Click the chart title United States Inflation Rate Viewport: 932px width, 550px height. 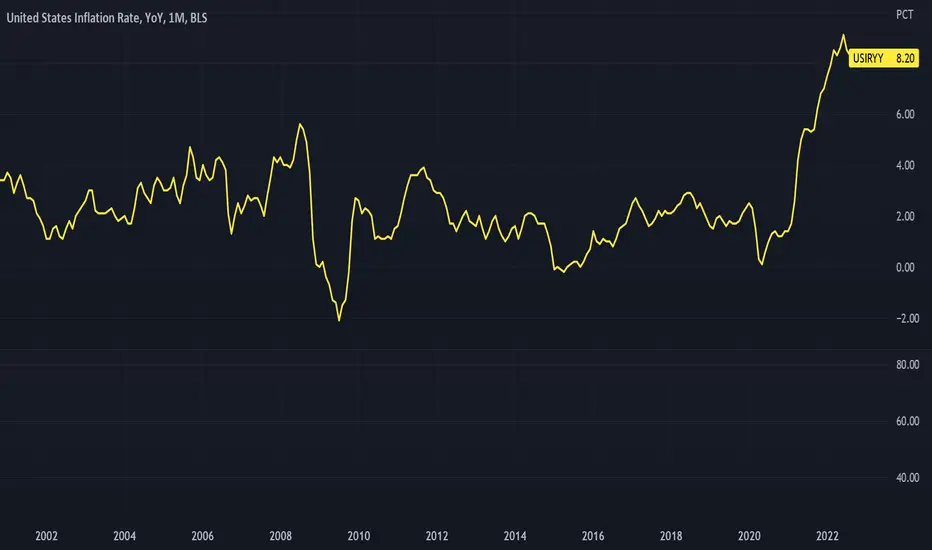pyautogui.click(x=73, y=18)
